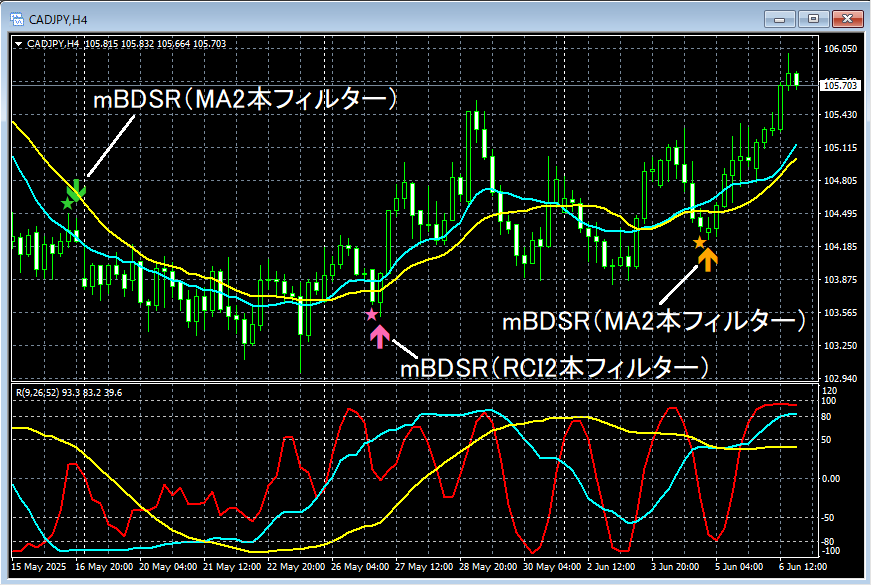Select the orange up arrow buy signal
This screenshot has width=872, height=586.
coord(707,260)
